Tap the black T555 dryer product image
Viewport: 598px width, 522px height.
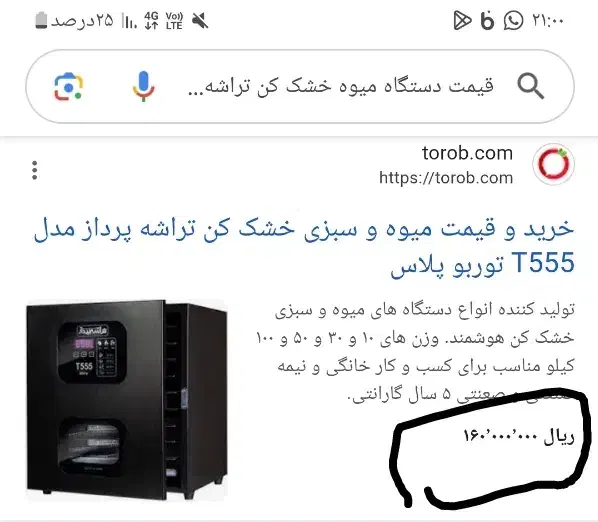(x=127, y=400)
